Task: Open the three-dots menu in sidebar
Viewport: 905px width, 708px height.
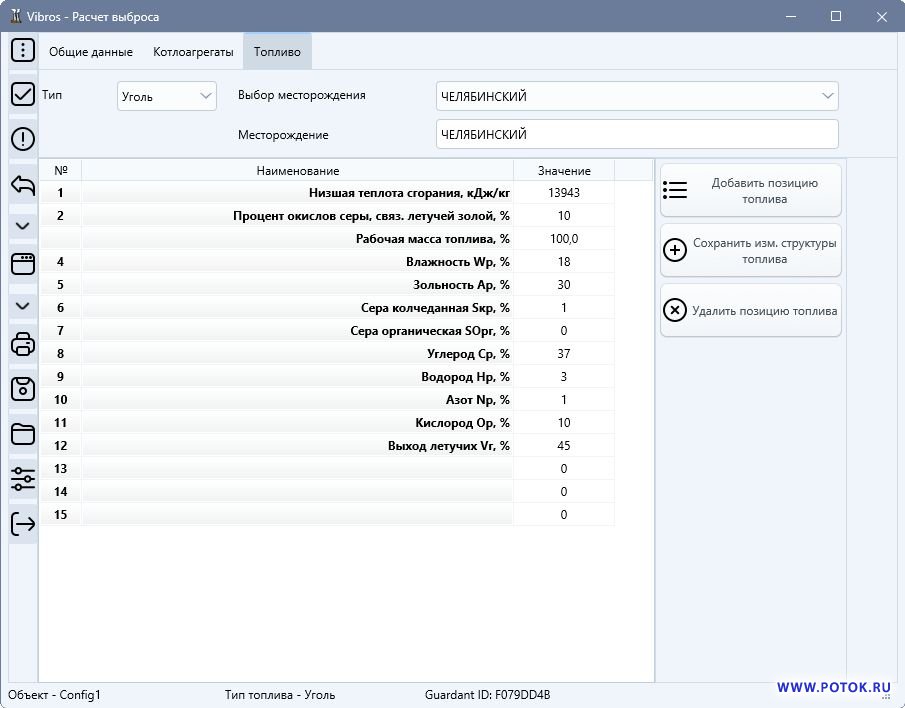Action: click(23, 50)
